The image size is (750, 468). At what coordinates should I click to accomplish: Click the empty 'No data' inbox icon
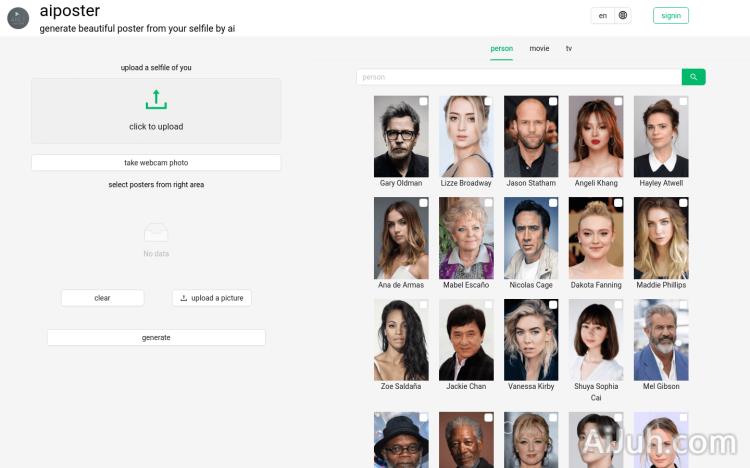pos(156,233)
